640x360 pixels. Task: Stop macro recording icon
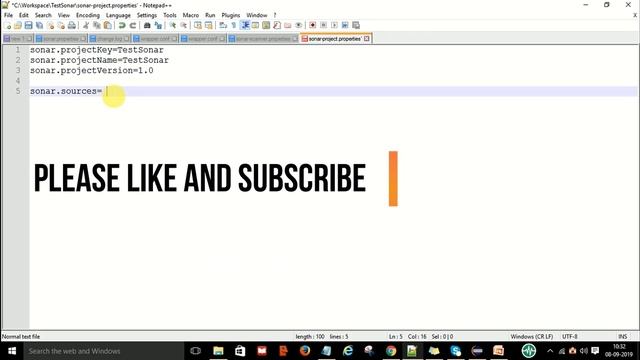point(323,25)
